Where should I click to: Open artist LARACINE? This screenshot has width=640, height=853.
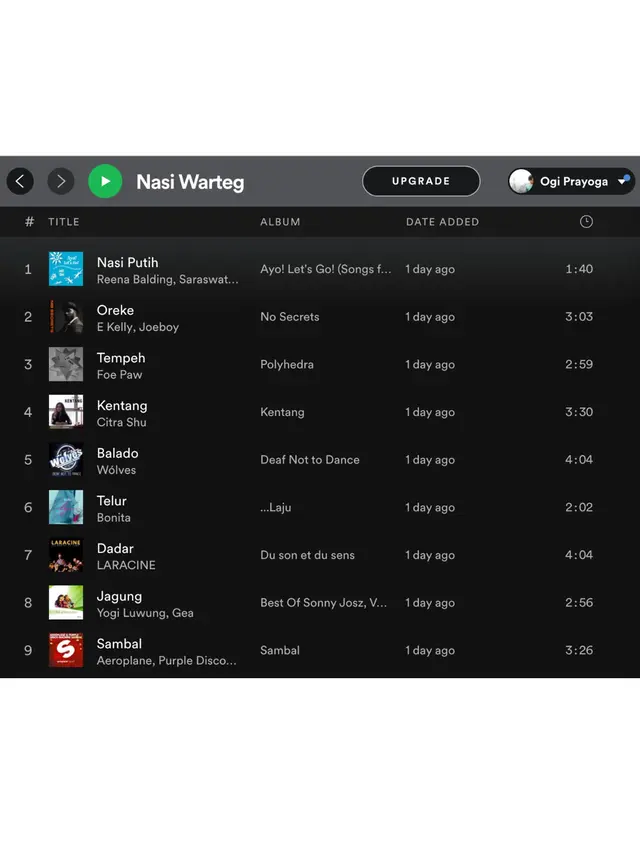(126, 565)
